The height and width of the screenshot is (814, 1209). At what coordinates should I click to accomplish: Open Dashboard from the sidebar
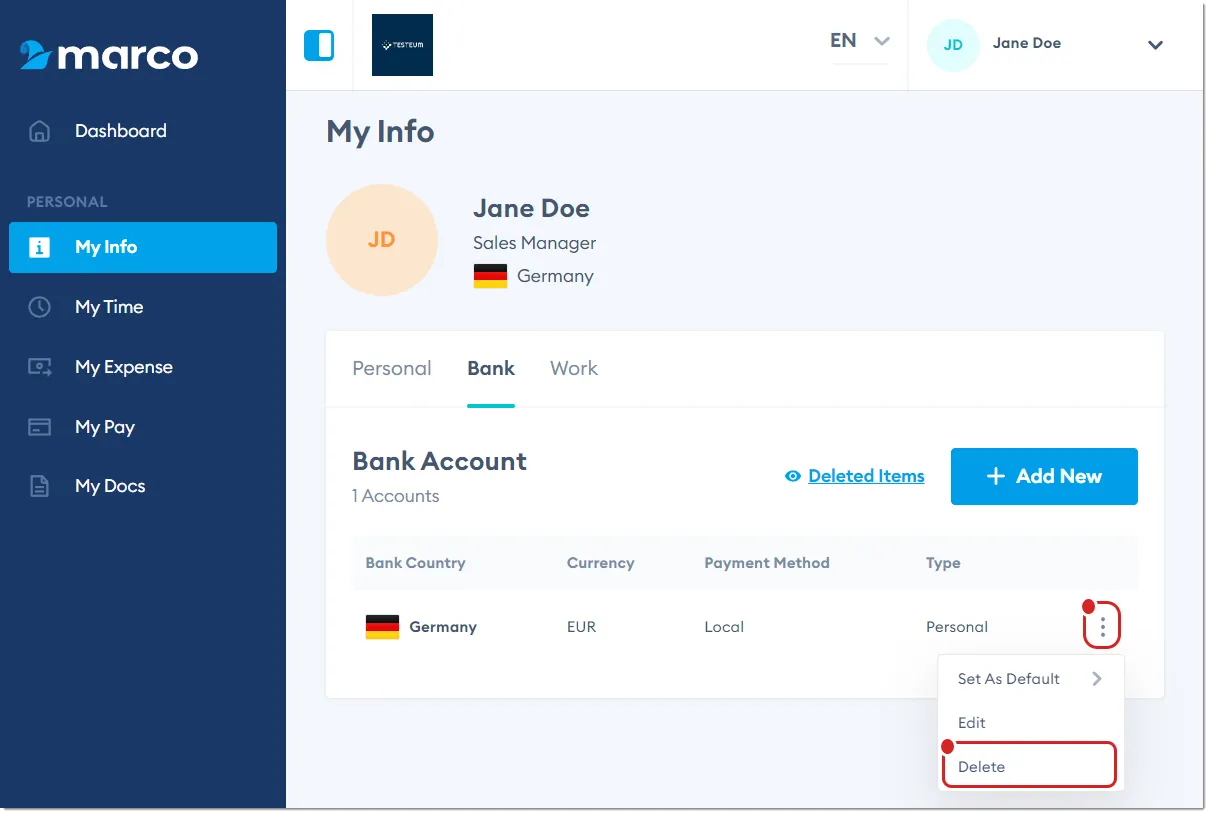pyautogui.click(x=143, y=131)
